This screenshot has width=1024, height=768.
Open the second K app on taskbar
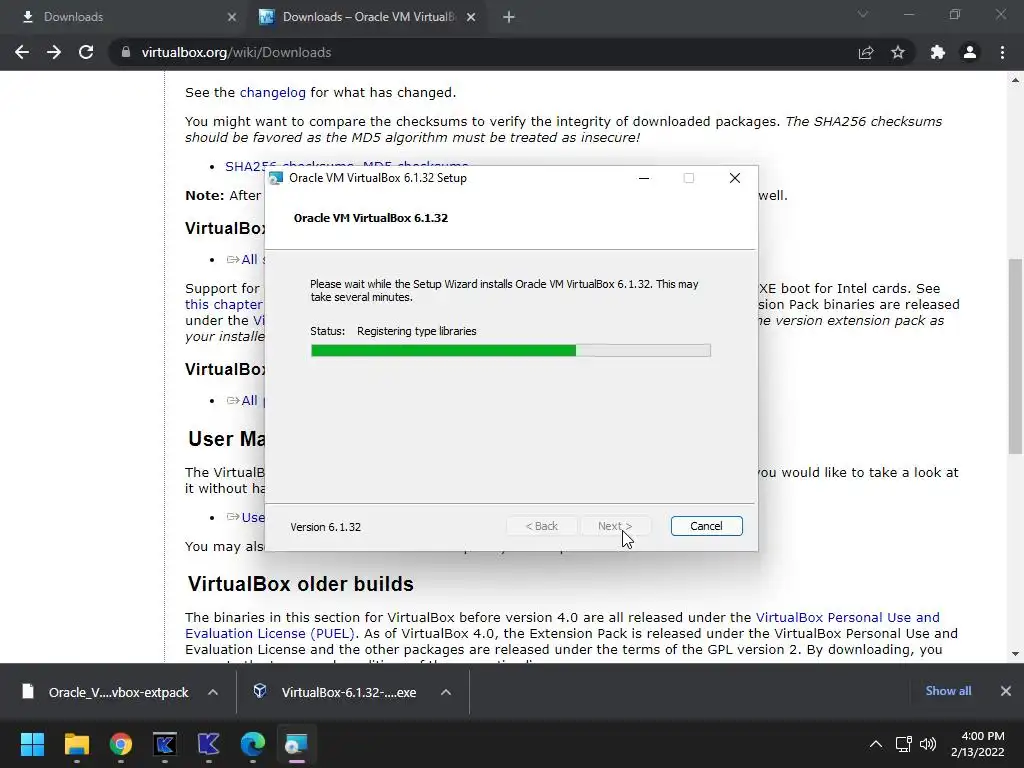[208, 744]
